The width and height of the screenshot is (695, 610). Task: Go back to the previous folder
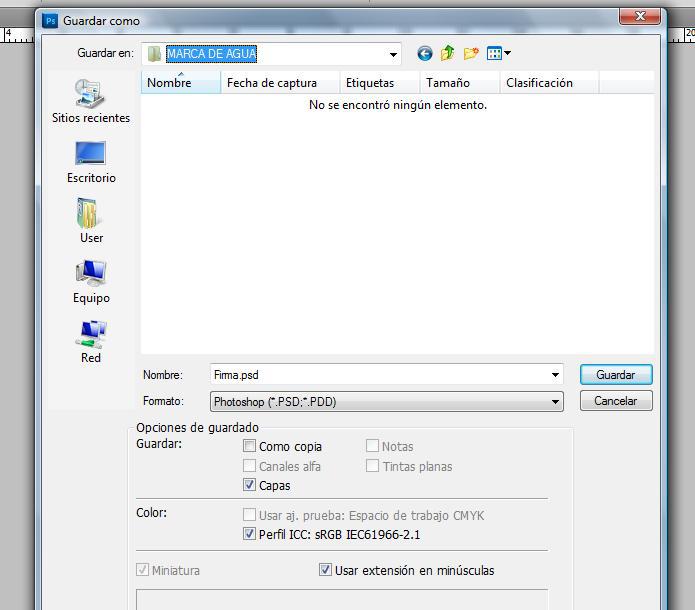425,54
